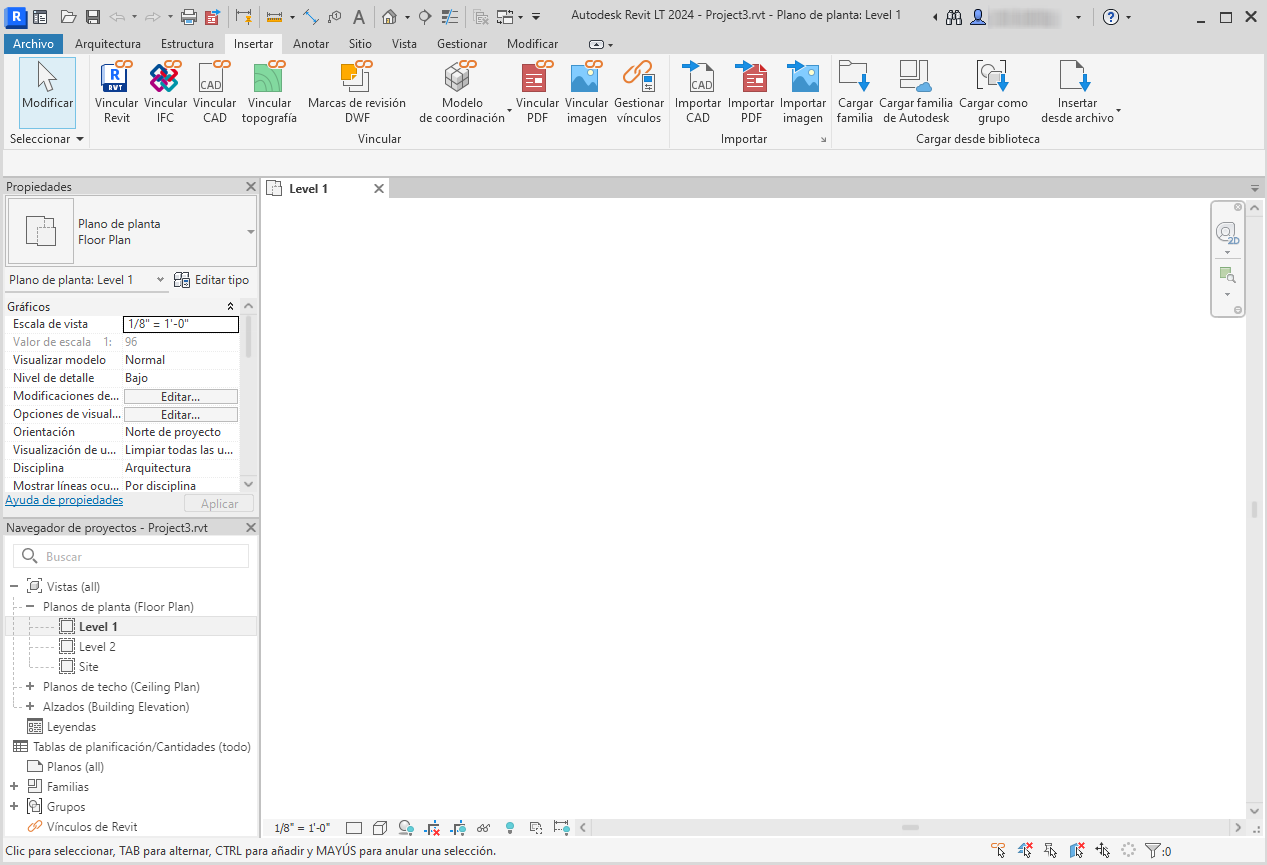Click Editar button for Modificaciones de visibilidad
The image size is (1267, 865).
[181, 397]
